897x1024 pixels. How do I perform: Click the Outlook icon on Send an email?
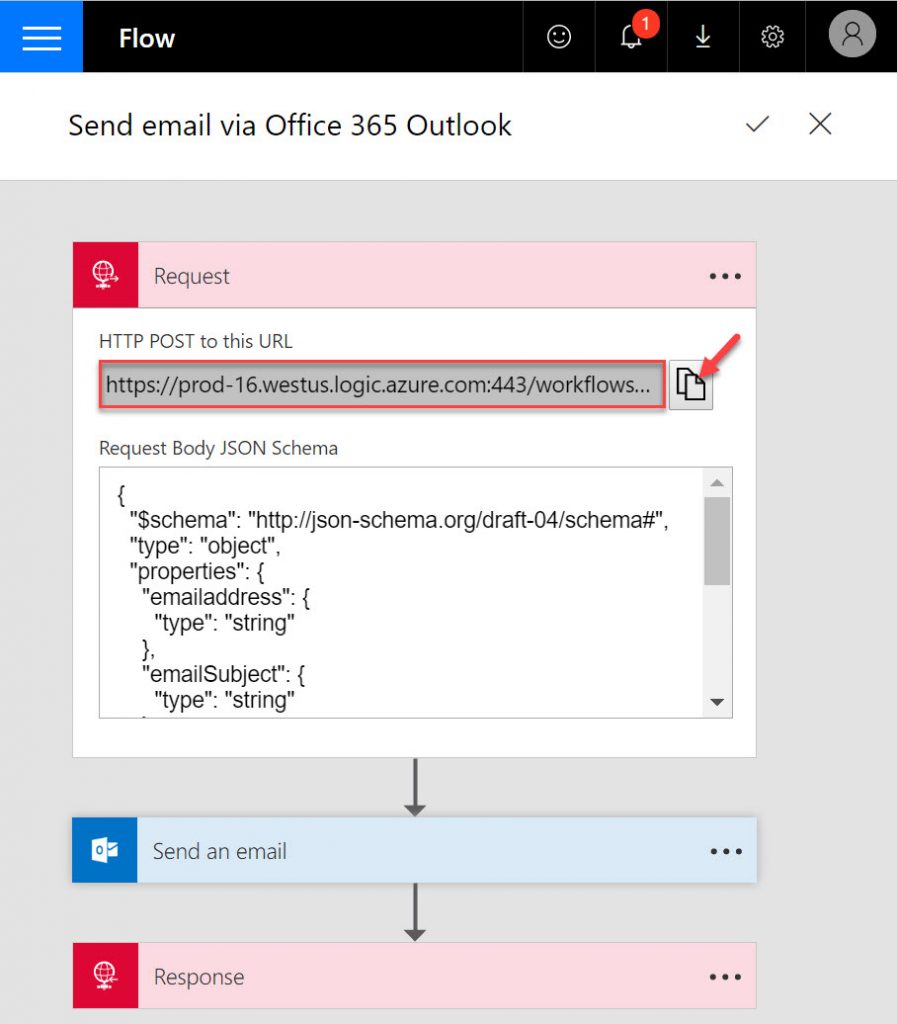pos(105,851)
